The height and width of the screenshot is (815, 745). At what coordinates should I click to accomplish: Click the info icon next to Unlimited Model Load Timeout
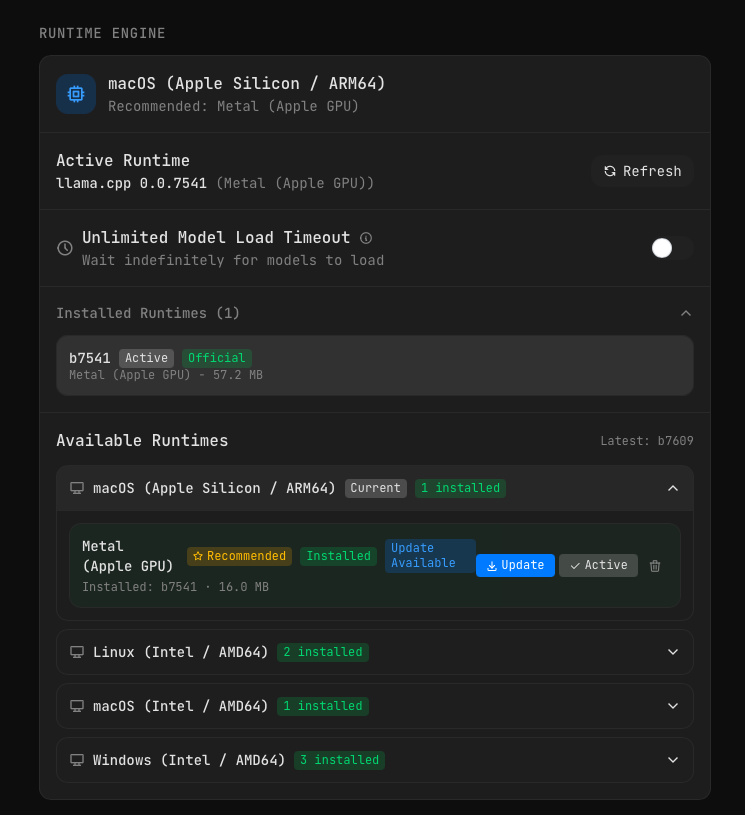click(x=365, y=237)
